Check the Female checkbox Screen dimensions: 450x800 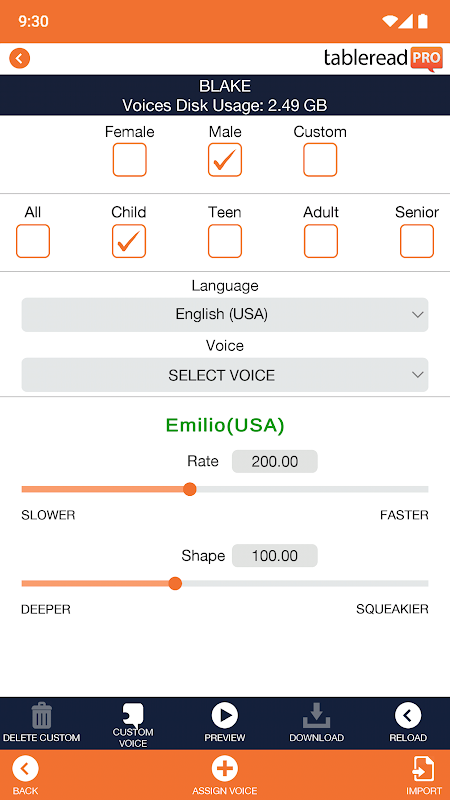click(x=130, y=160)
